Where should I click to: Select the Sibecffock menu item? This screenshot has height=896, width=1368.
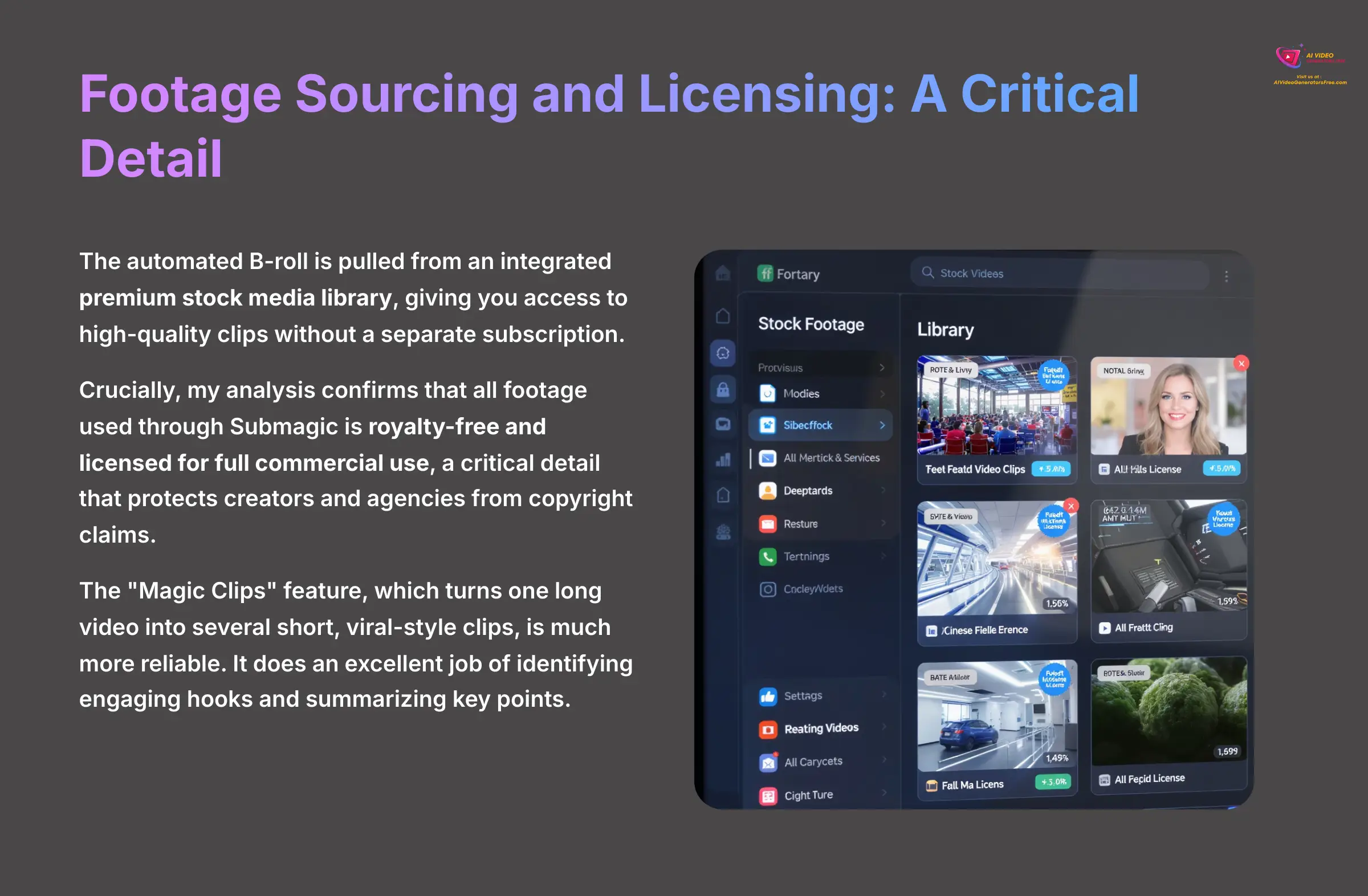[x=821, y=425]
